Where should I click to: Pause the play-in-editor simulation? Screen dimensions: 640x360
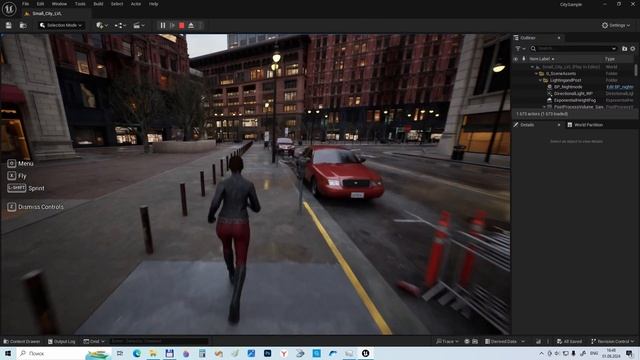pos(163,25)
